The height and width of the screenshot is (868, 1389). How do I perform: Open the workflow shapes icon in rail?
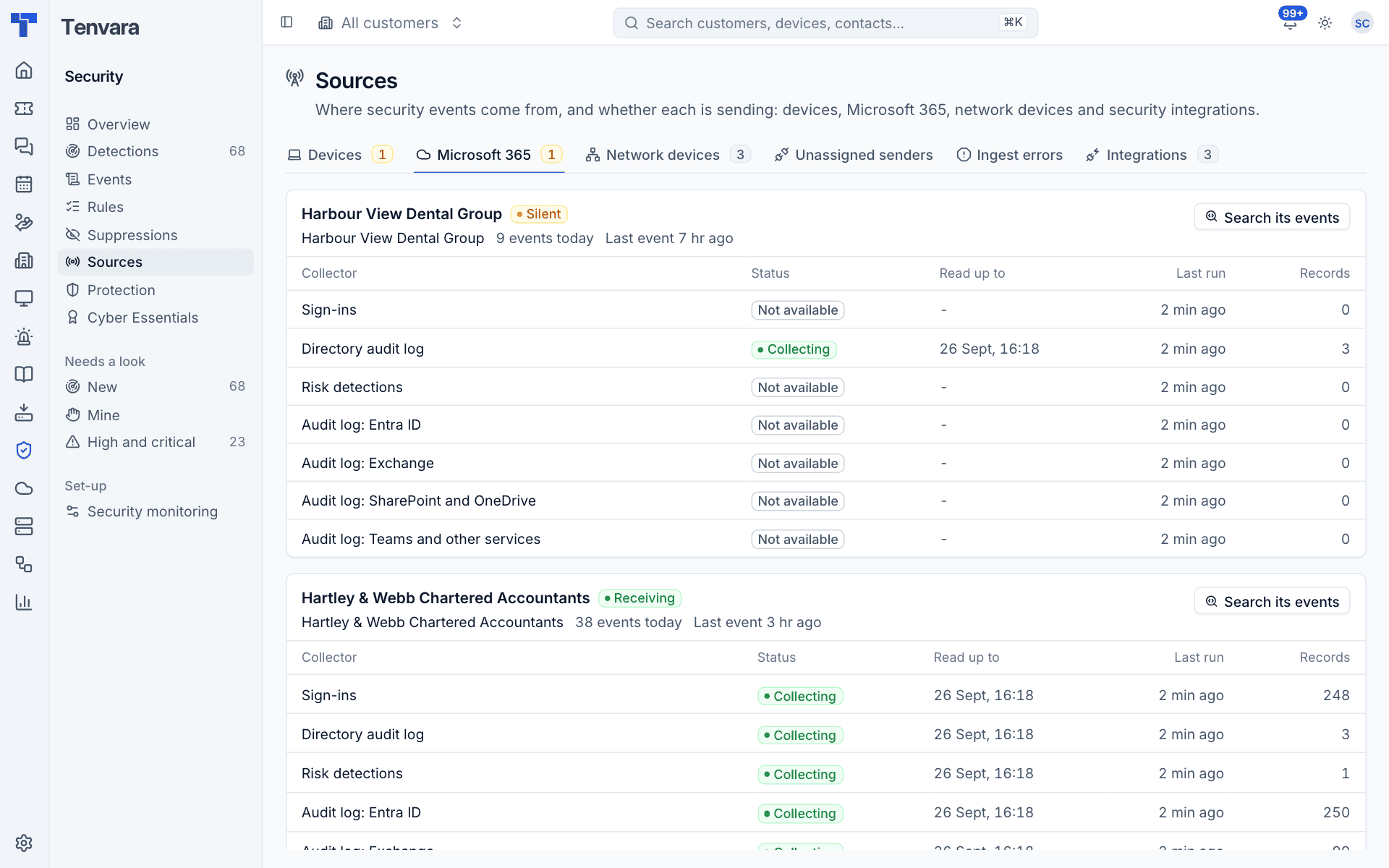pyautogui.click(x=24, y=564)
